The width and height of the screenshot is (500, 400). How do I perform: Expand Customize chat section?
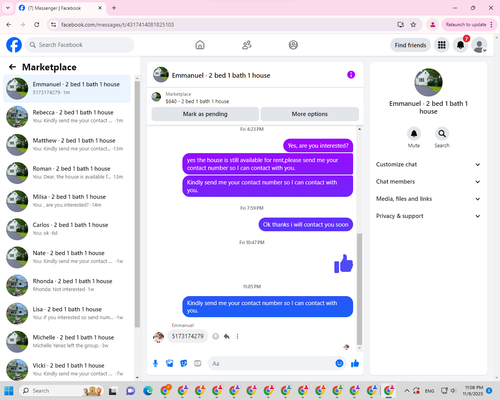428,164
